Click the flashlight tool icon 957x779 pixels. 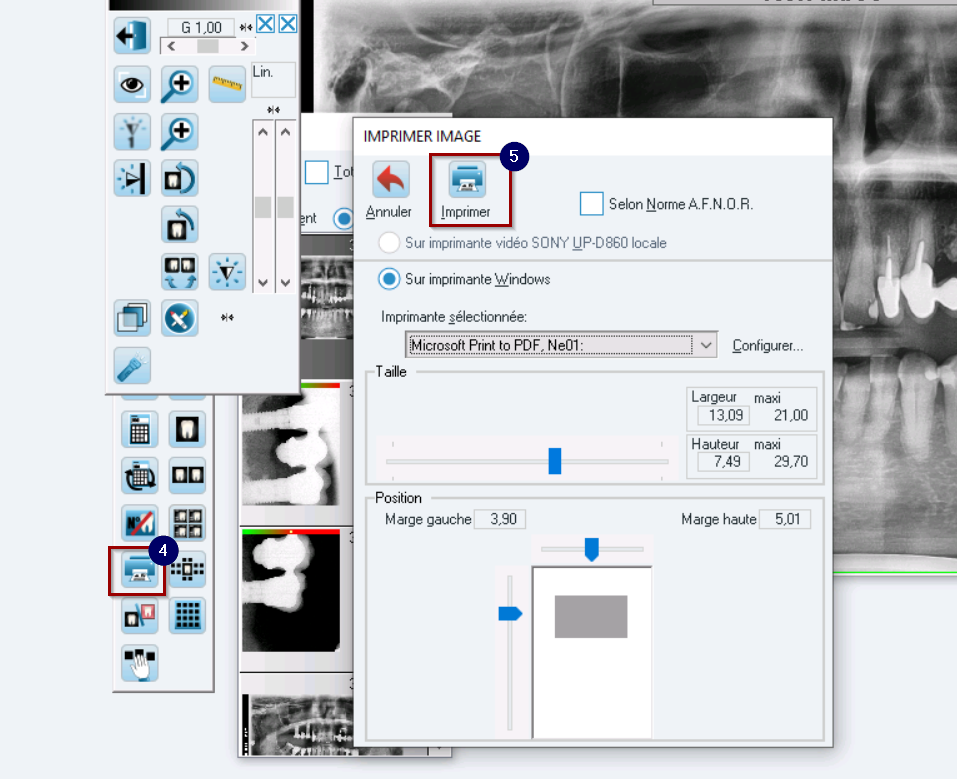pos(132,366)
